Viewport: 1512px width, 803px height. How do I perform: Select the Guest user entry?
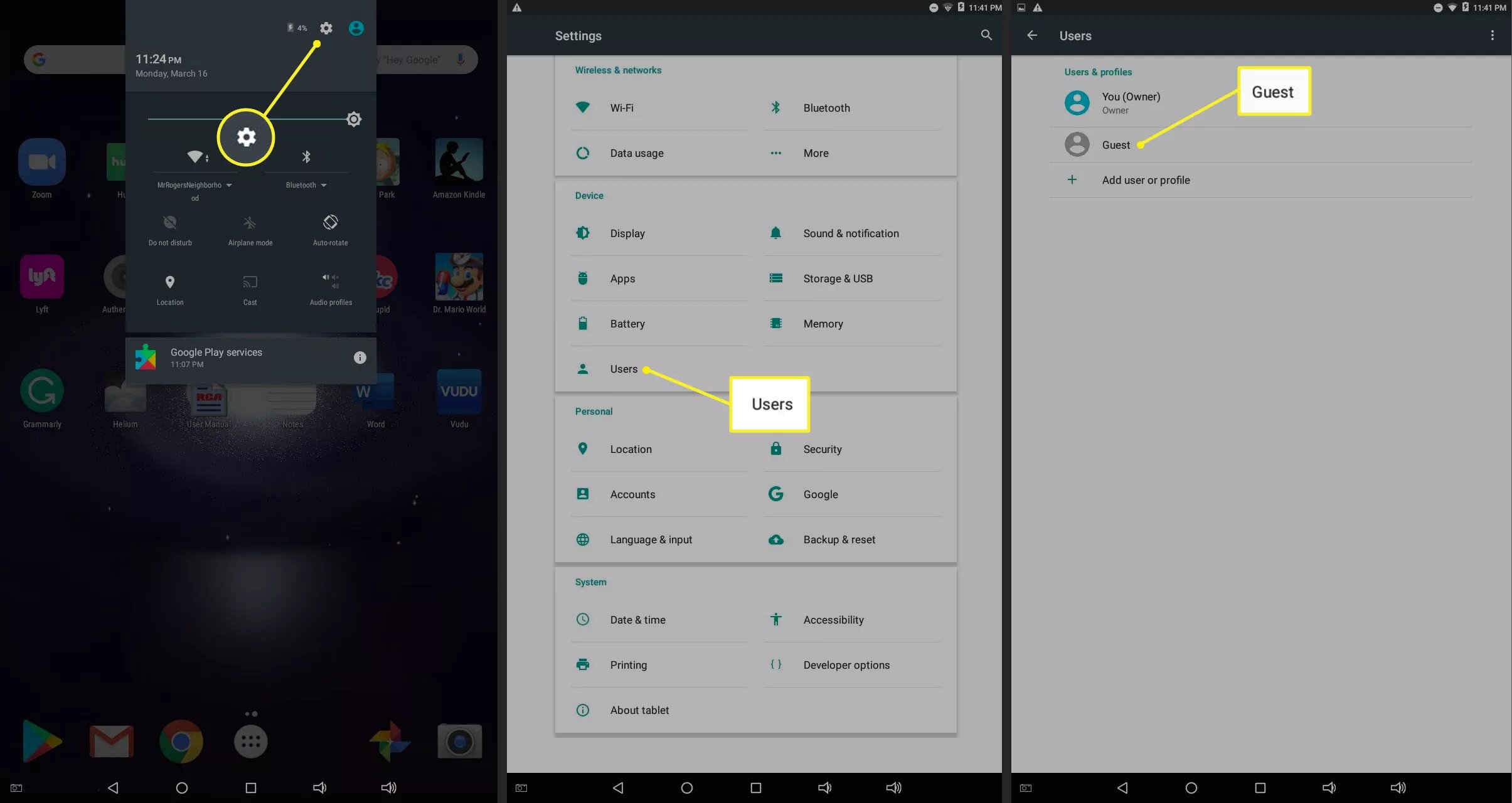(x=1115, y=145)
